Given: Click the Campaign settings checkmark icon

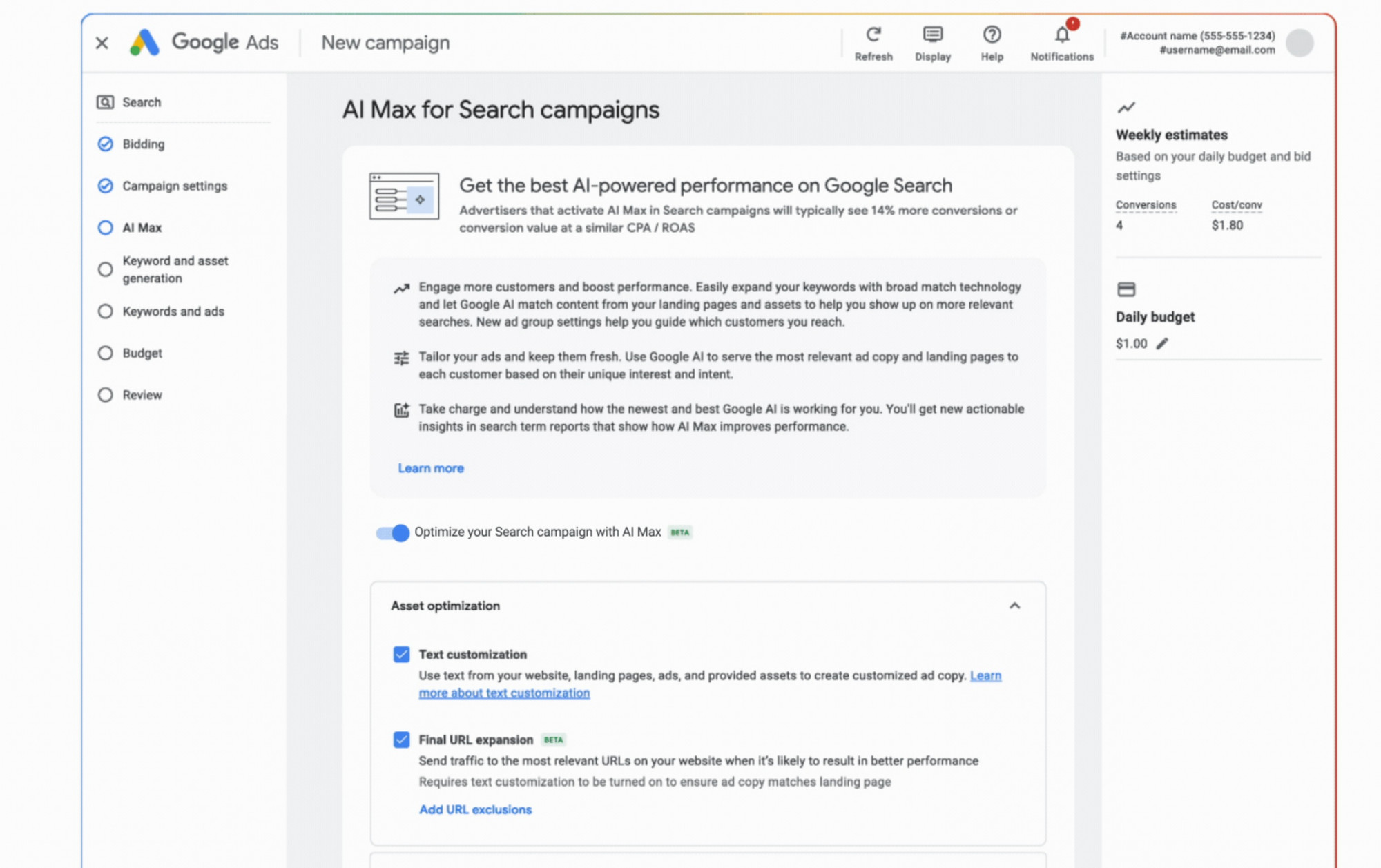Looking at the screenshot, I should click(105, 186).
